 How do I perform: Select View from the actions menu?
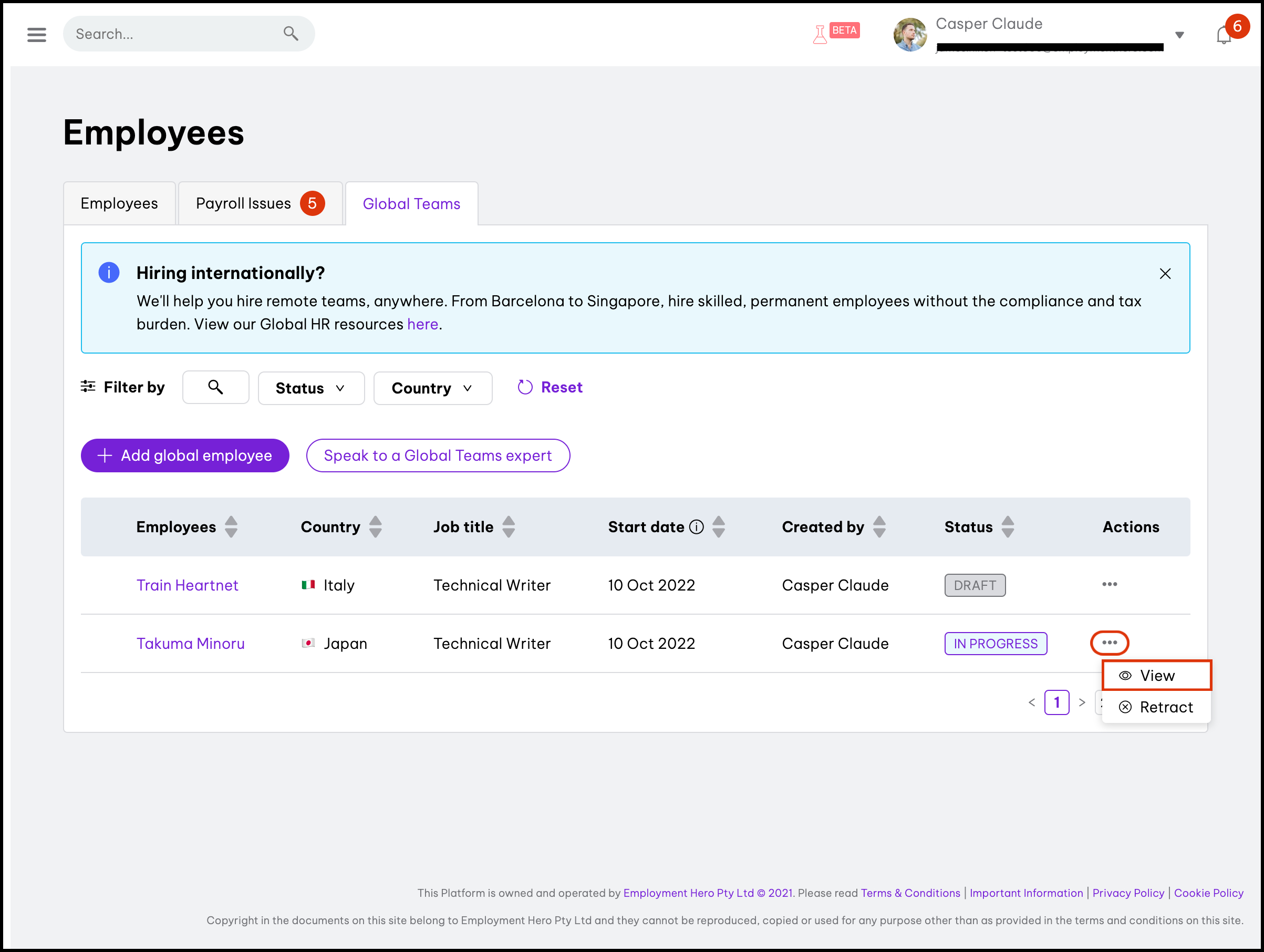[x=1157, y=676]
